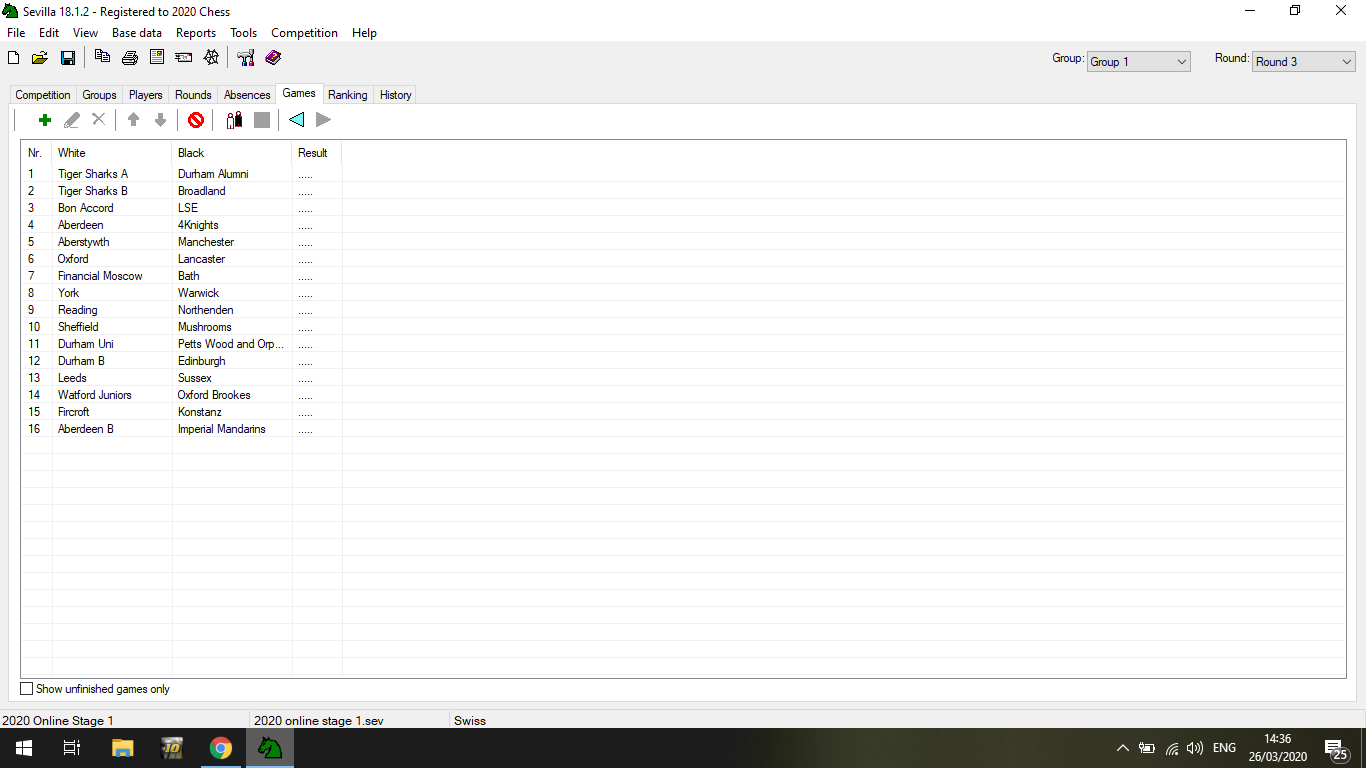Switch to the Absences tab
Image resolution: width=1366 pixels, height=768 pixels.
247,95
